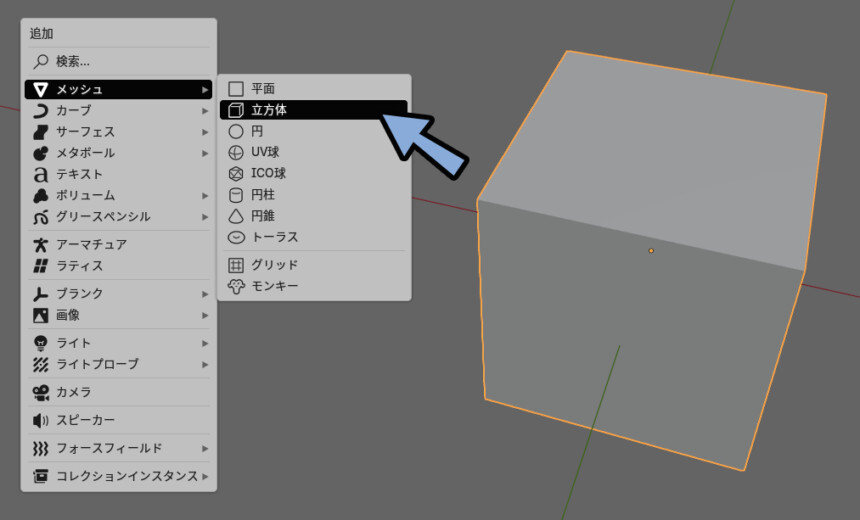The width and height of the screenshot is (860, 520).
Task: Click the スピーカー speaker icon
Action: click(41, 421)
